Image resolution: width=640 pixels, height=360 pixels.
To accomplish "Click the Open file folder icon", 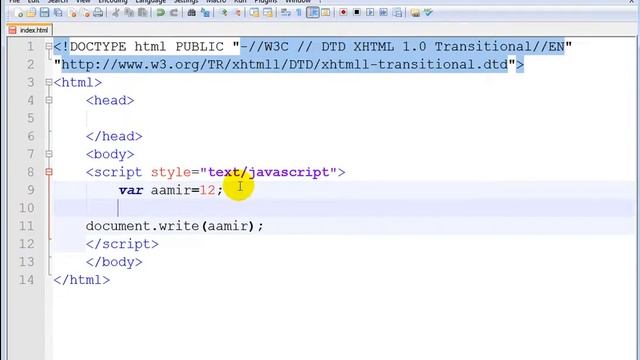I will [x=31, y=13].
